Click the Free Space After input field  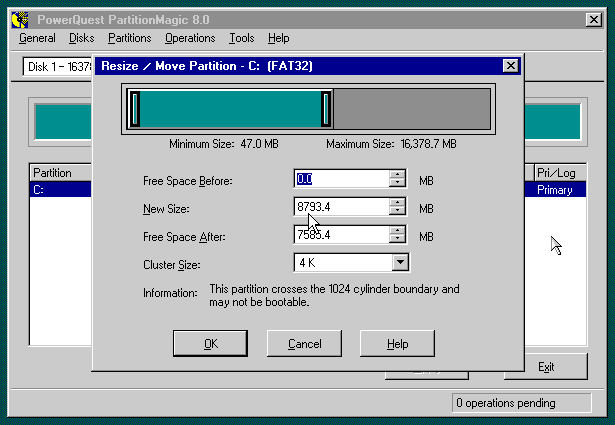coord(342,235)
